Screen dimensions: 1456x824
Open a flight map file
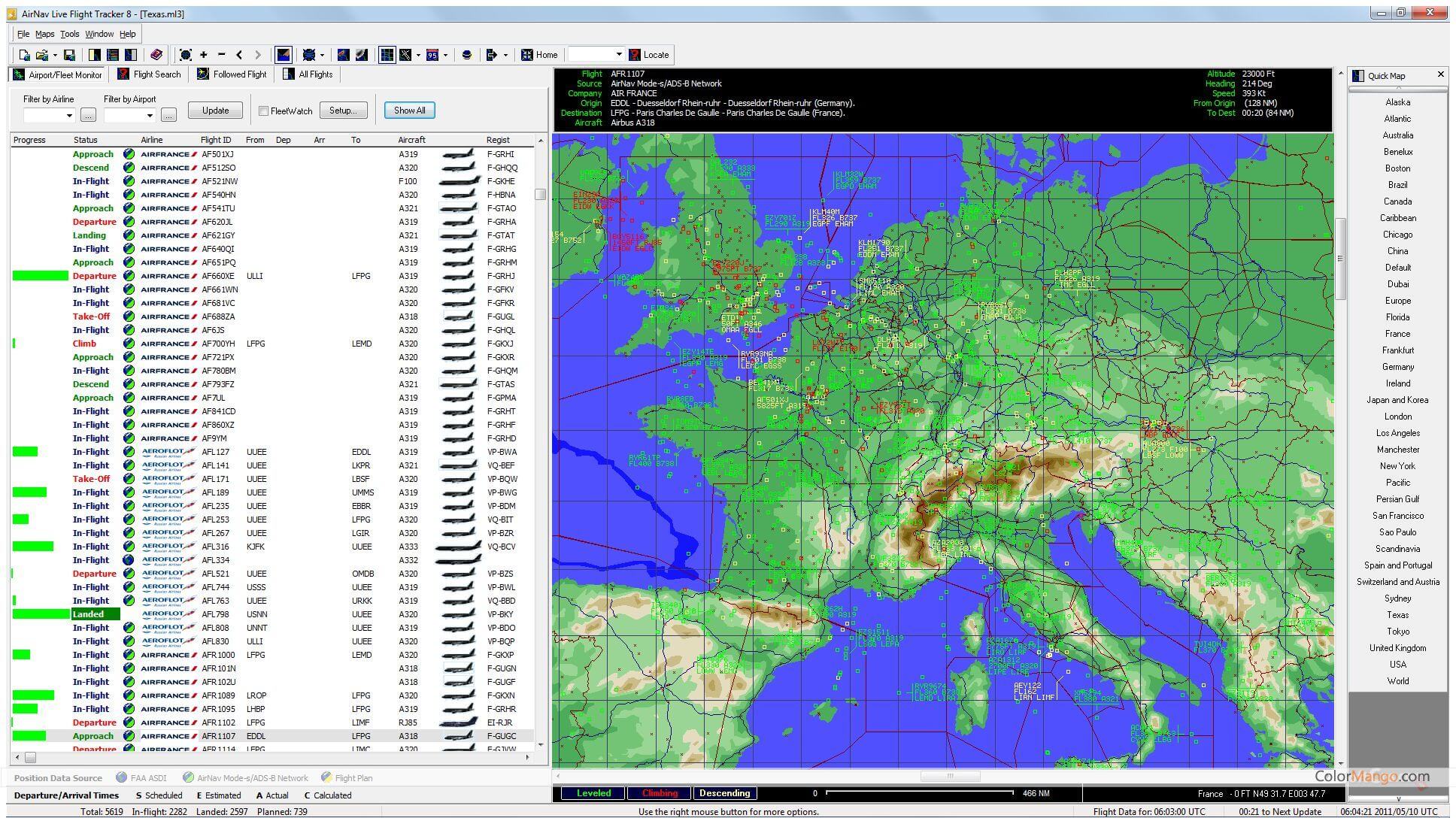41,54
